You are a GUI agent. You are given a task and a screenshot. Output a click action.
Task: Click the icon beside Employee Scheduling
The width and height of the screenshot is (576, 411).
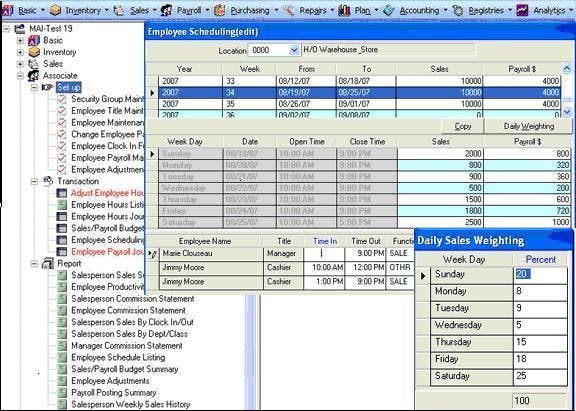tap(62, 240)
